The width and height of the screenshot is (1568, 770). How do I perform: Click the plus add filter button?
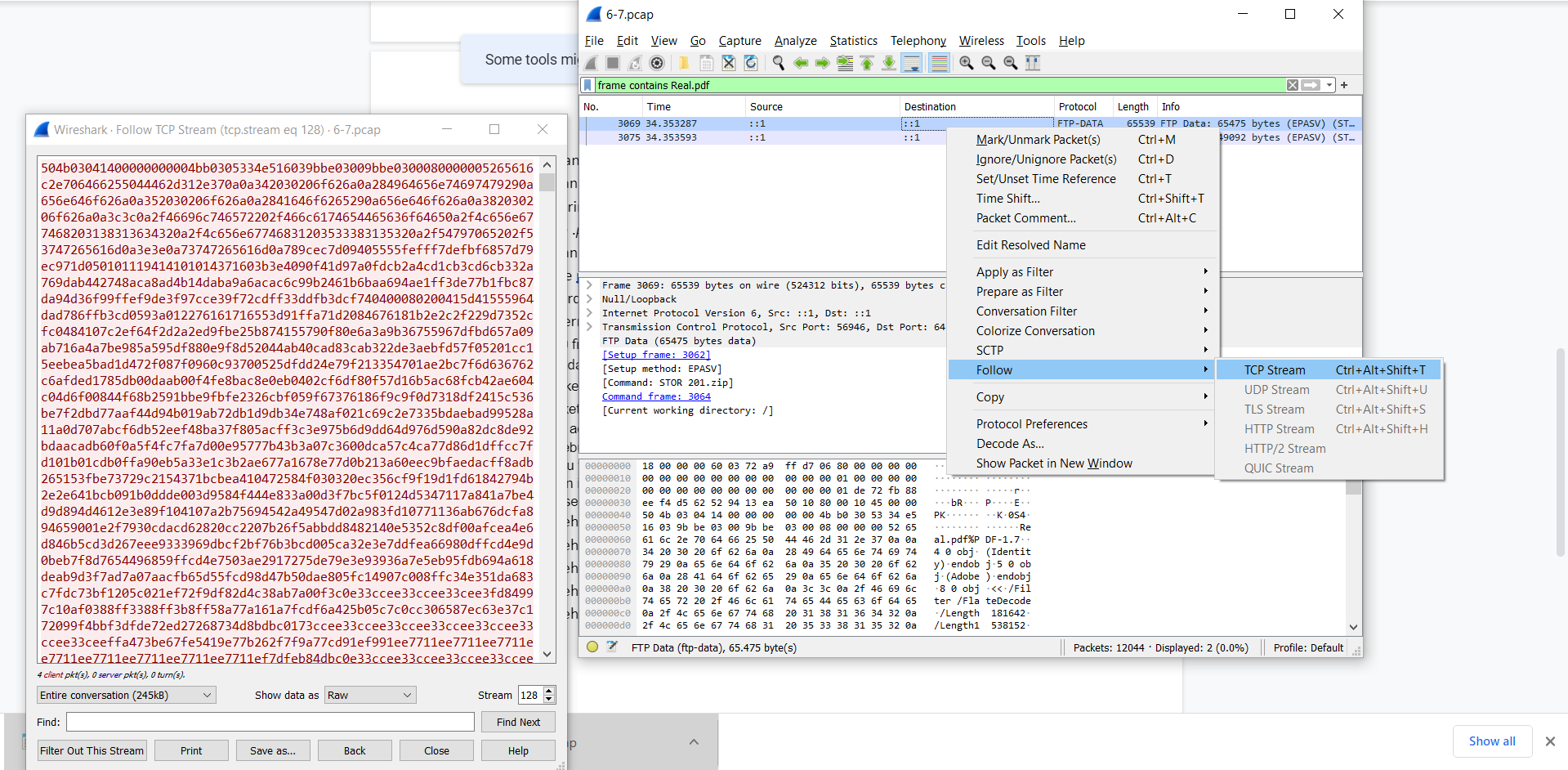click(x=1344, y=85)
